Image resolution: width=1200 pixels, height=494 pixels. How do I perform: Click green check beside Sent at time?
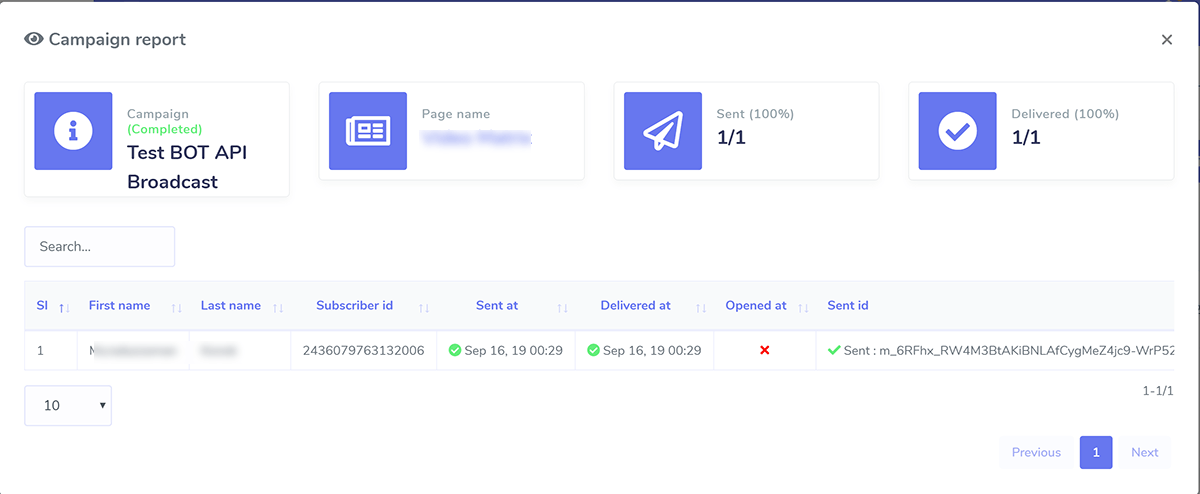pyautogui.click(x=455, y=351)
